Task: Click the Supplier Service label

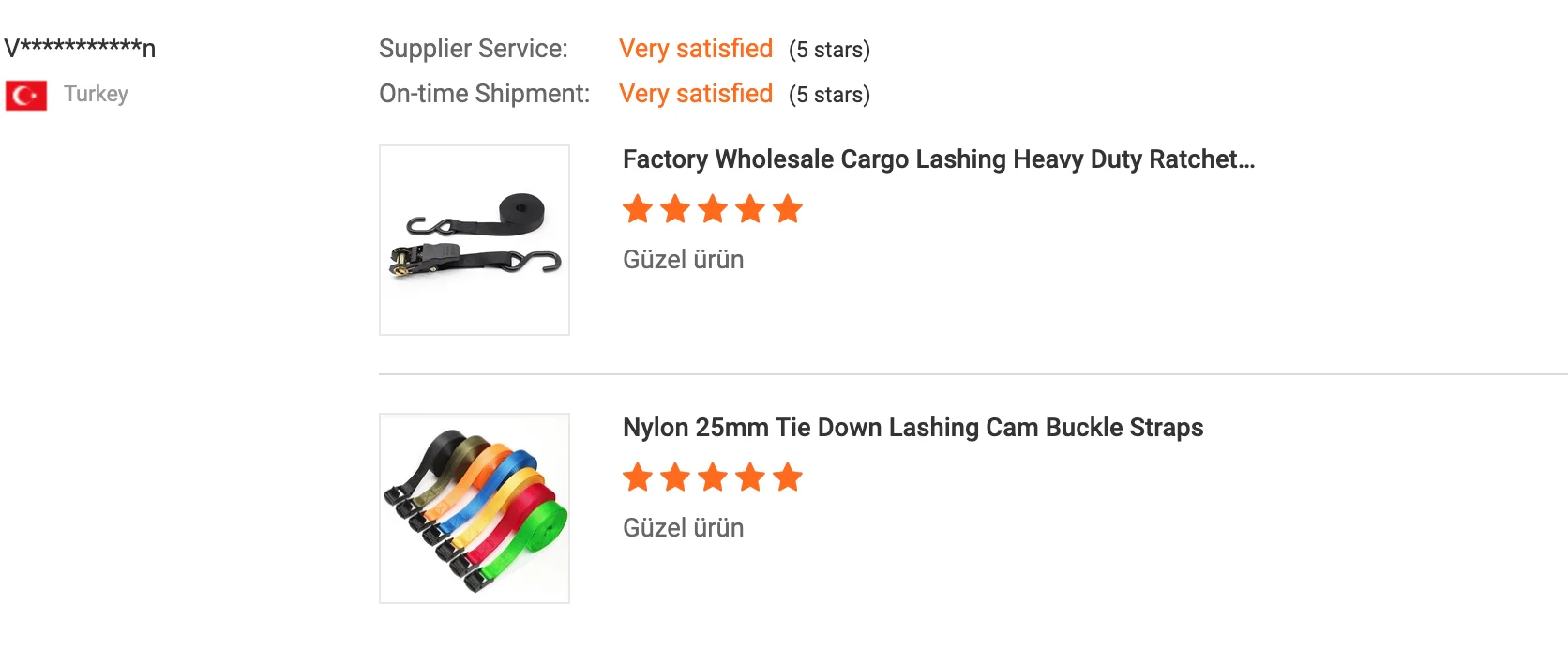Action: point(474,49)
